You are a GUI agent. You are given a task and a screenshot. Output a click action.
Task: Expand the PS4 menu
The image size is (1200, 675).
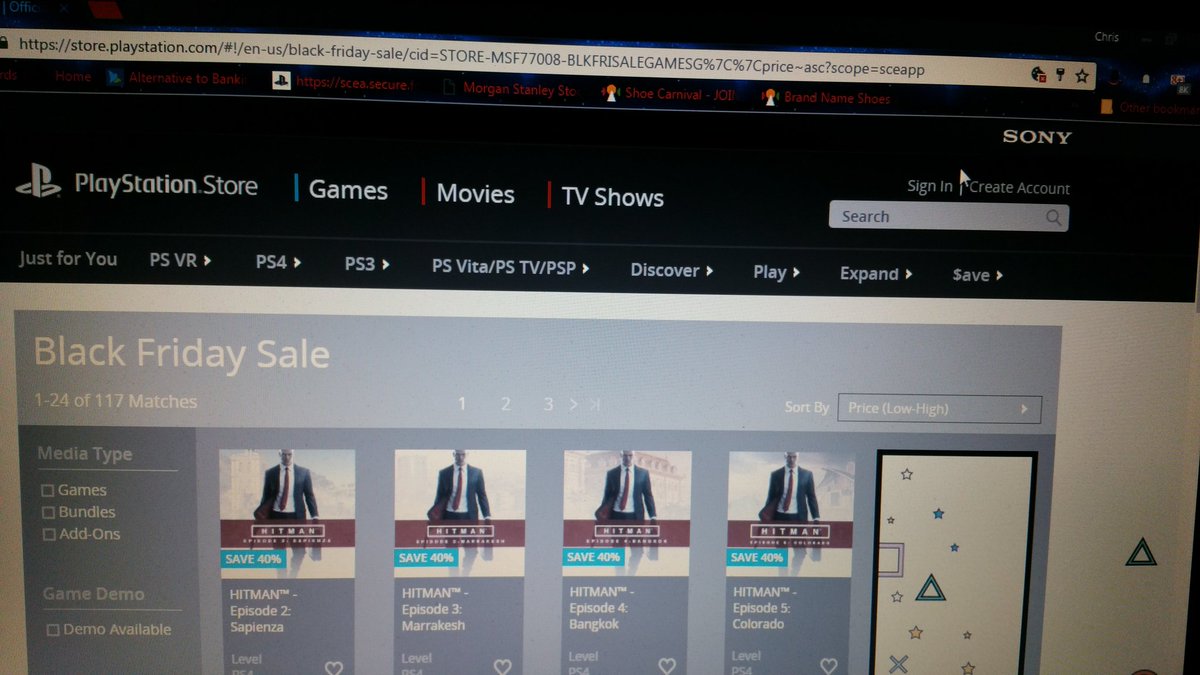(x=278, y=263)
